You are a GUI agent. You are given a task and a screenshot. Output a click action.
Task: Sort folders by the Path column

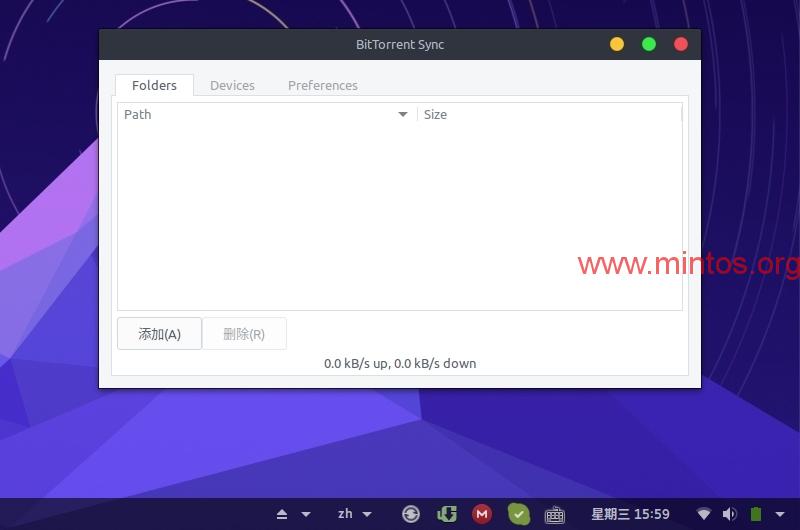267,114
